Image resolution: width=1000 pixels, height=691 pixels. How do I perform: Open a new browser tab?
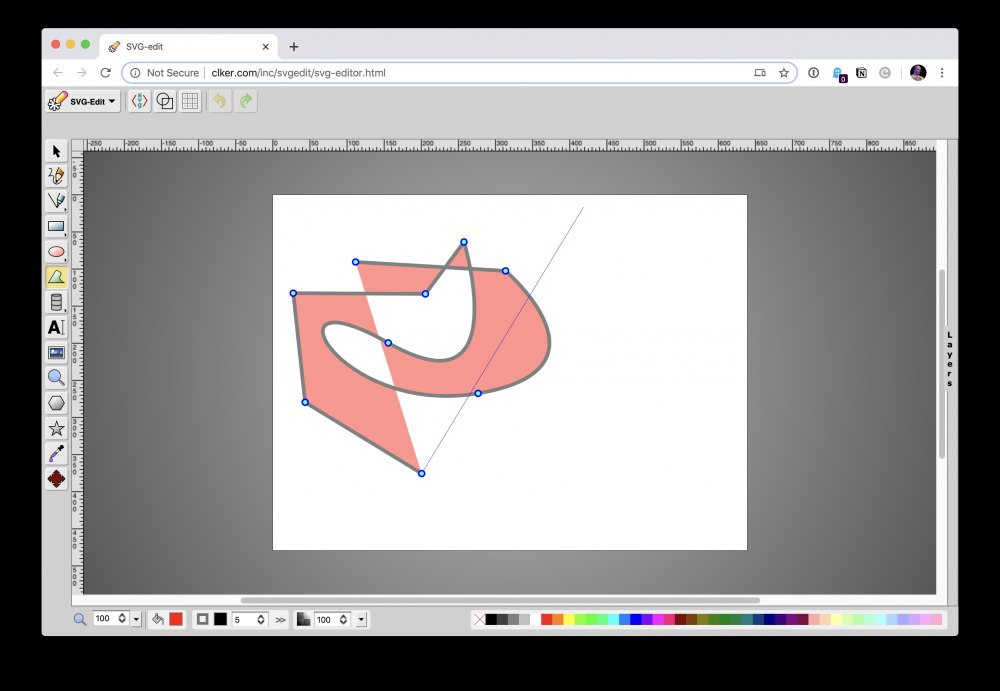293,47
